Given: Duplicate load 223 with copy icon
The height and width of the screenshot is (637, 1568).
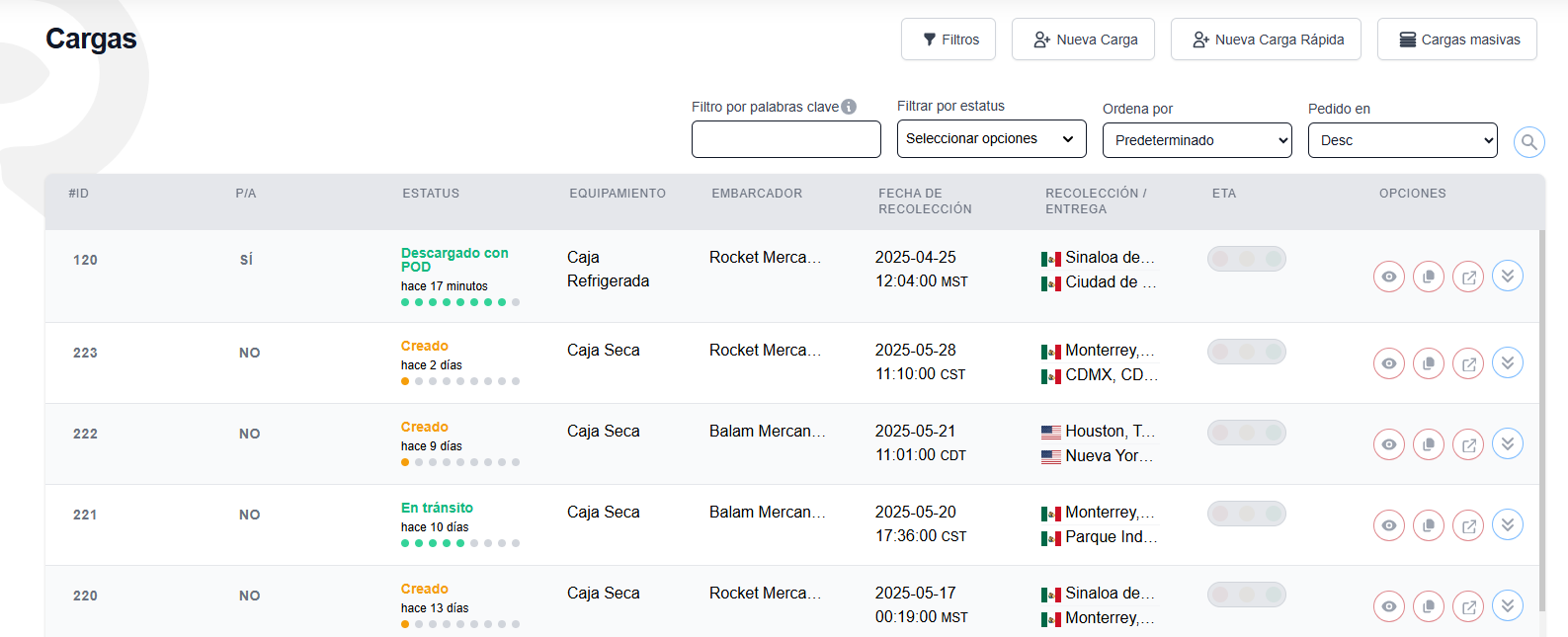Looking at the screenshot, I should click(1429, 363).
